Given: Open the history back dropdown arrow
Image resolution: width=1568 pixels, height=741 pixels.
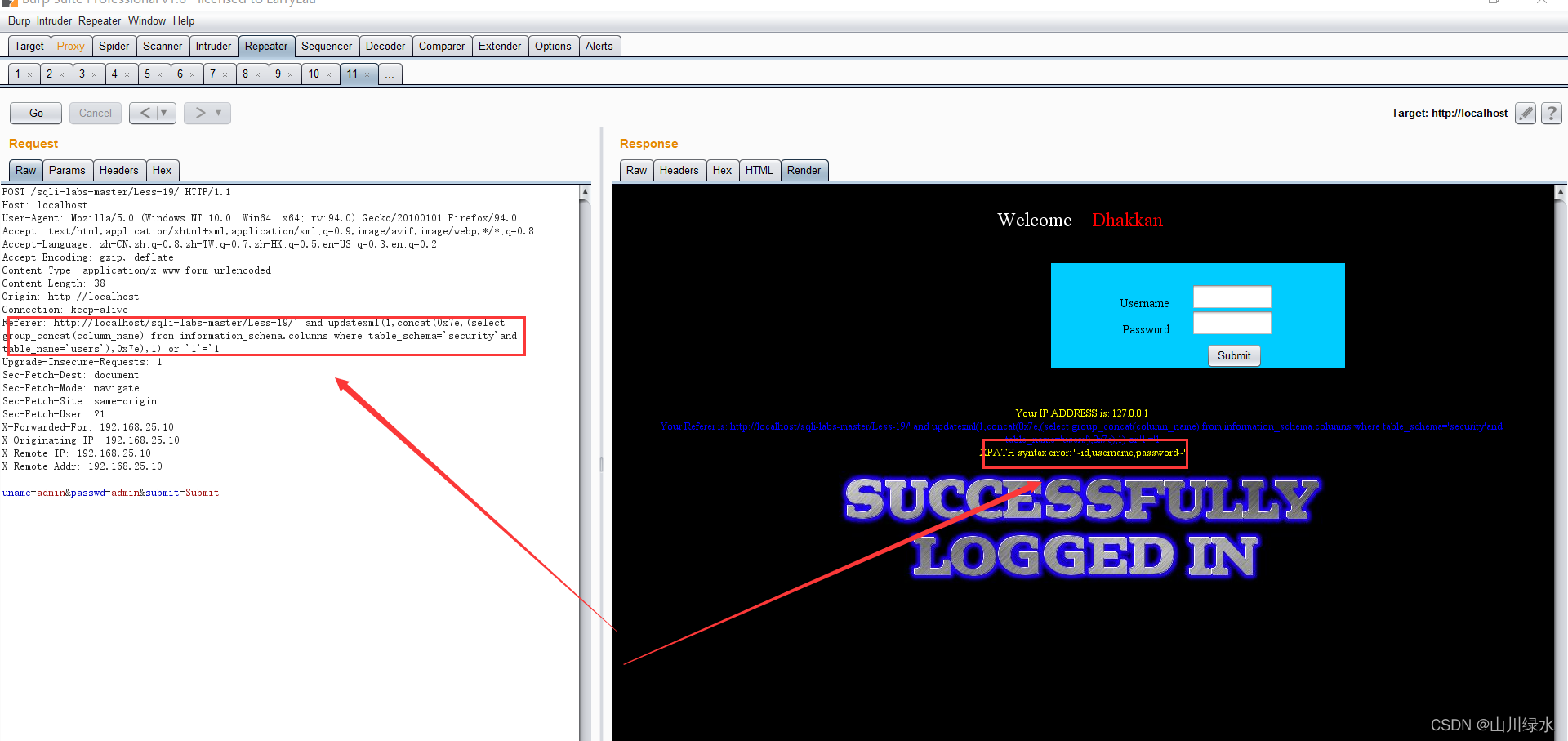Looking at the screenshot, I should (x=164, y=113).
